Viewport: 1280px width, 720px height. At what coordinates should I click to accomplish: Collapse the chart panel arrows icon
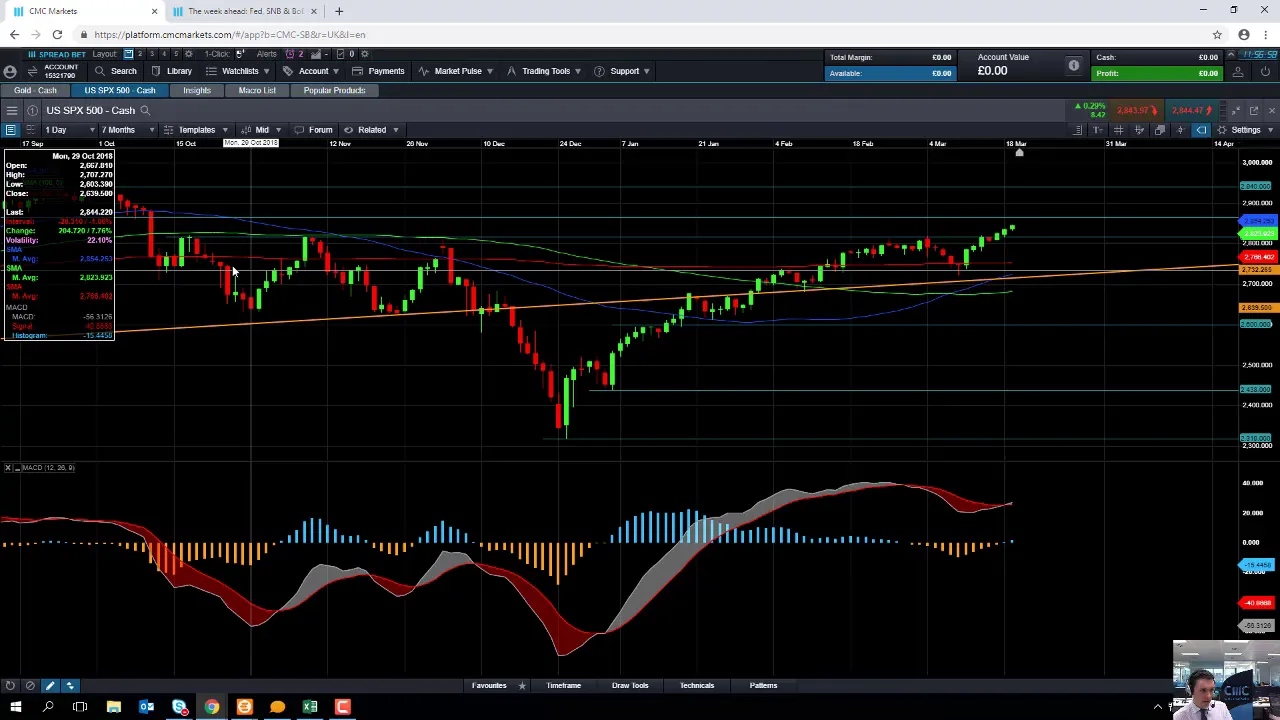[x=1235, y=110]
